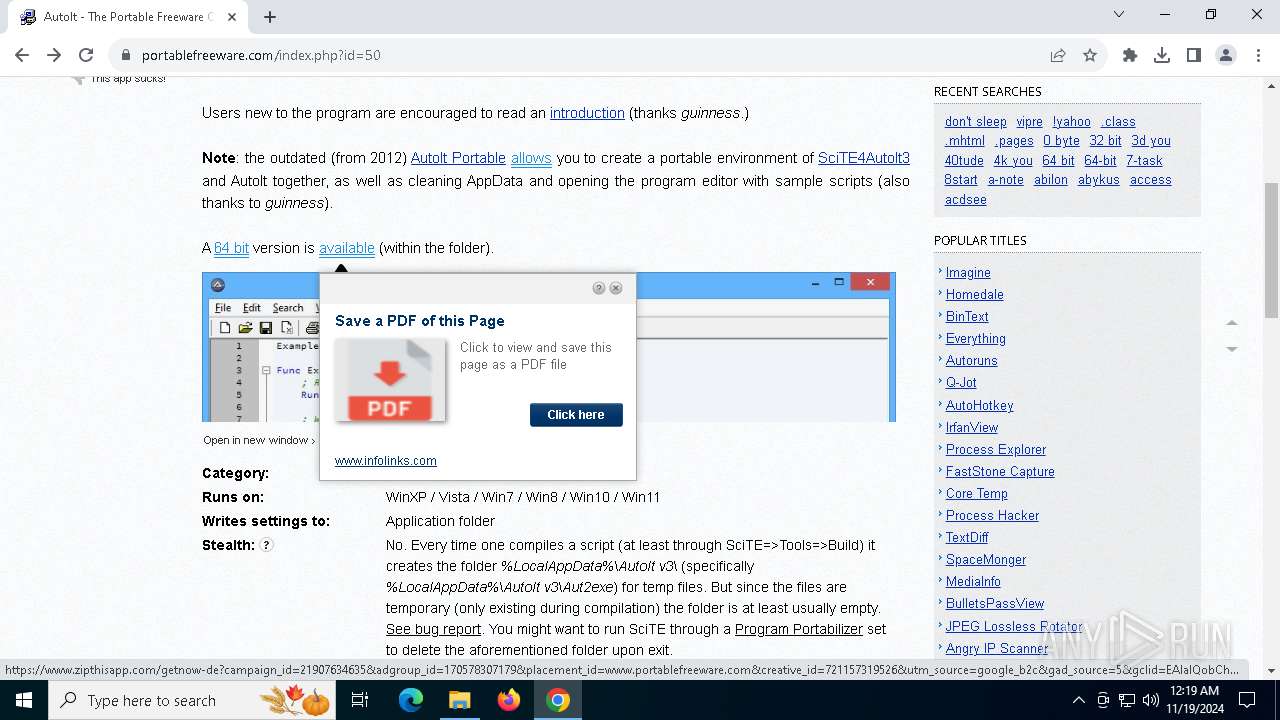Viewport: 1280px width, 720px height.
Task: Open the Windows Start menu
Action: pyautogui.click(x=24, y=700)
